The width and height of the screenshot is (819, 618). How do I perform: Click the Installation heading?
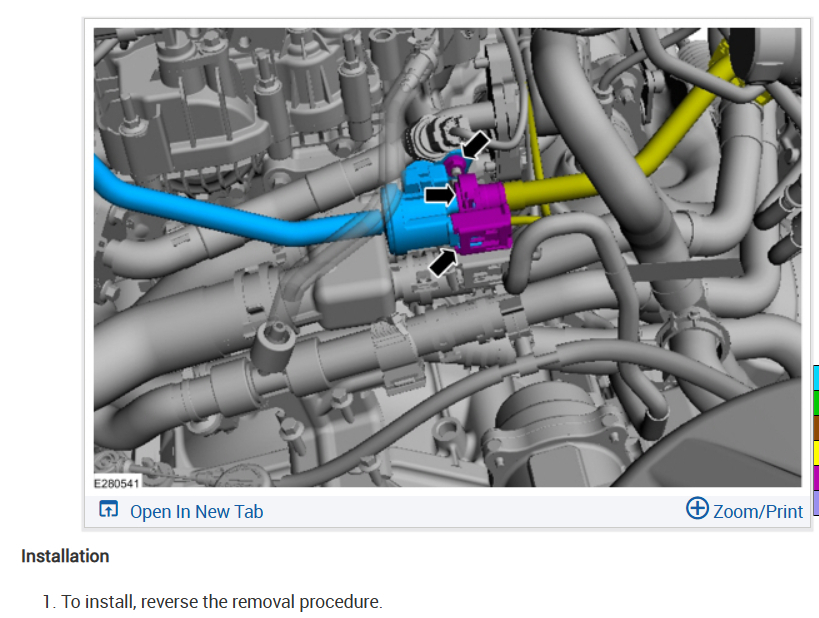click(x=65, y=556)
